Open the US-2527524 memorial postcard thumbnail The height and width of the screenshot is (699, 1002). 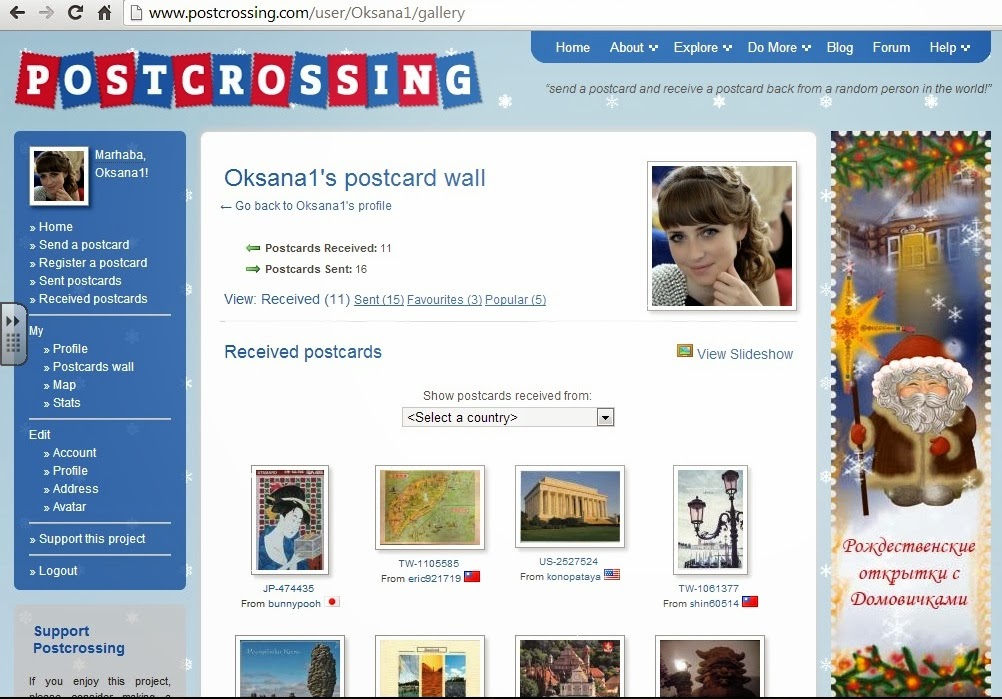click(x=569, y=506)
